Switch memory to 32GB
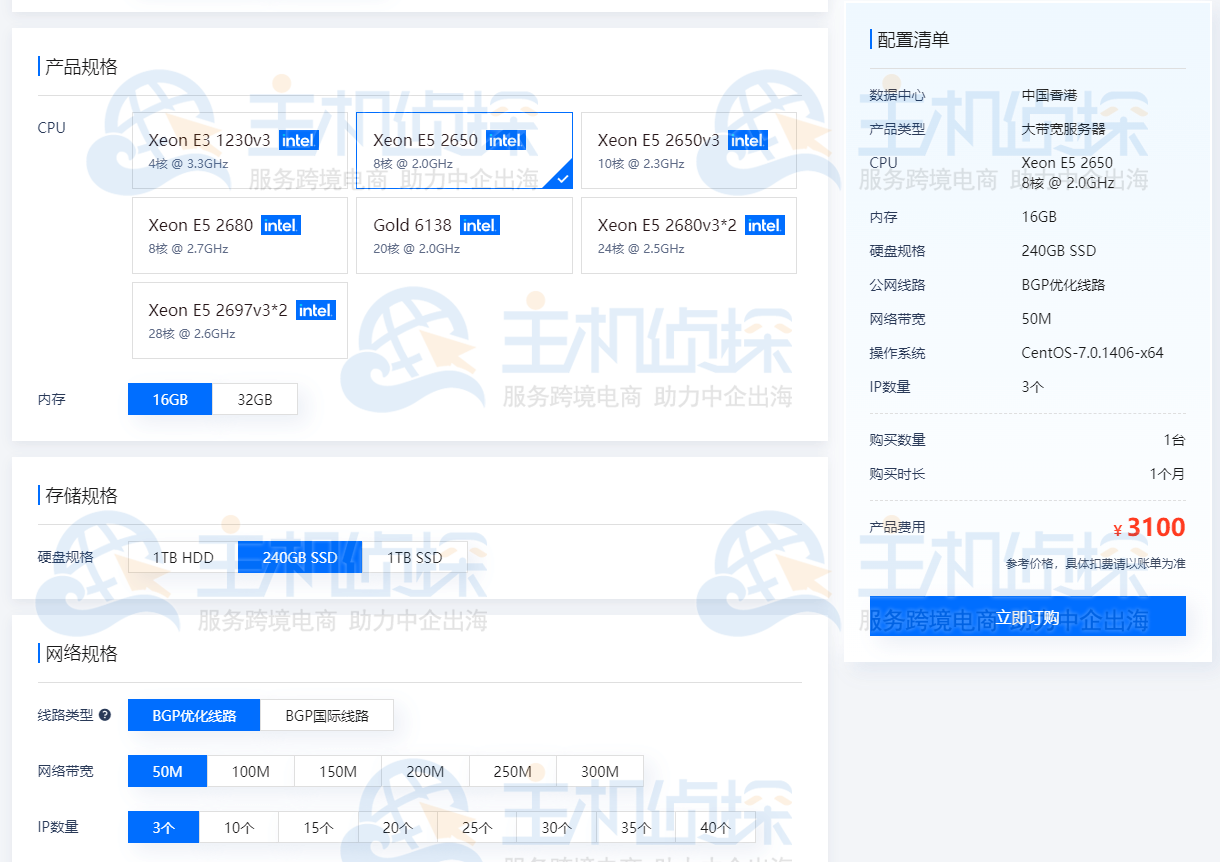The height and width of the screenshot is (862, 1220). (x=255, y=399)
